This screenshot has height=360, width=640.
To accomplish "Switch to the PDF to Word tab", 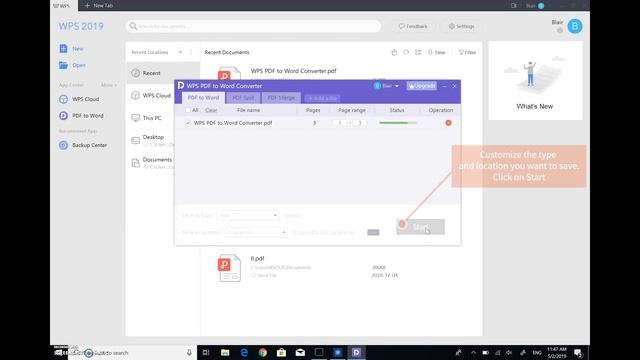I will (x=203, y=98).
